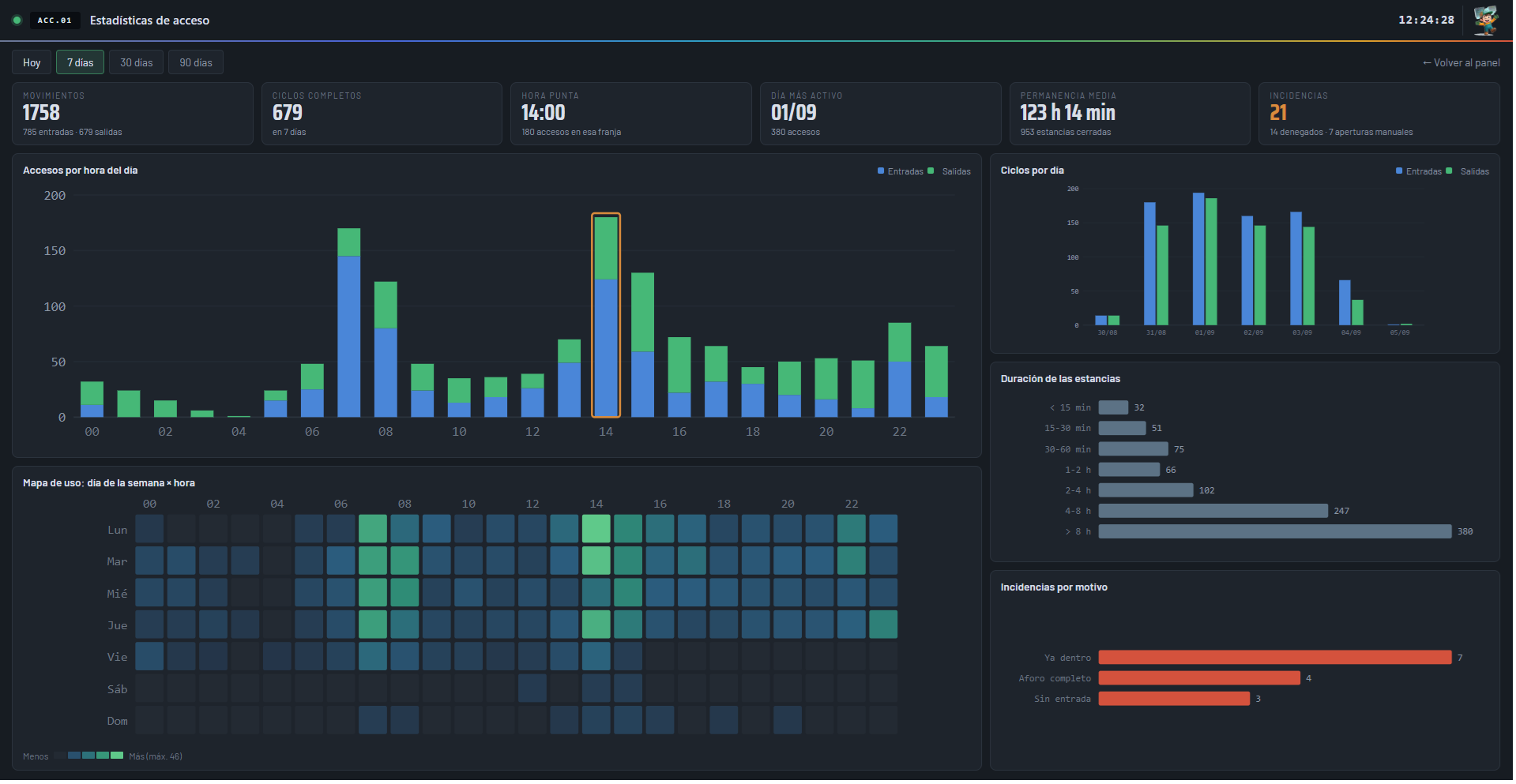
Task: Switch to the 90 días range
Action: (x=196, y=62)
